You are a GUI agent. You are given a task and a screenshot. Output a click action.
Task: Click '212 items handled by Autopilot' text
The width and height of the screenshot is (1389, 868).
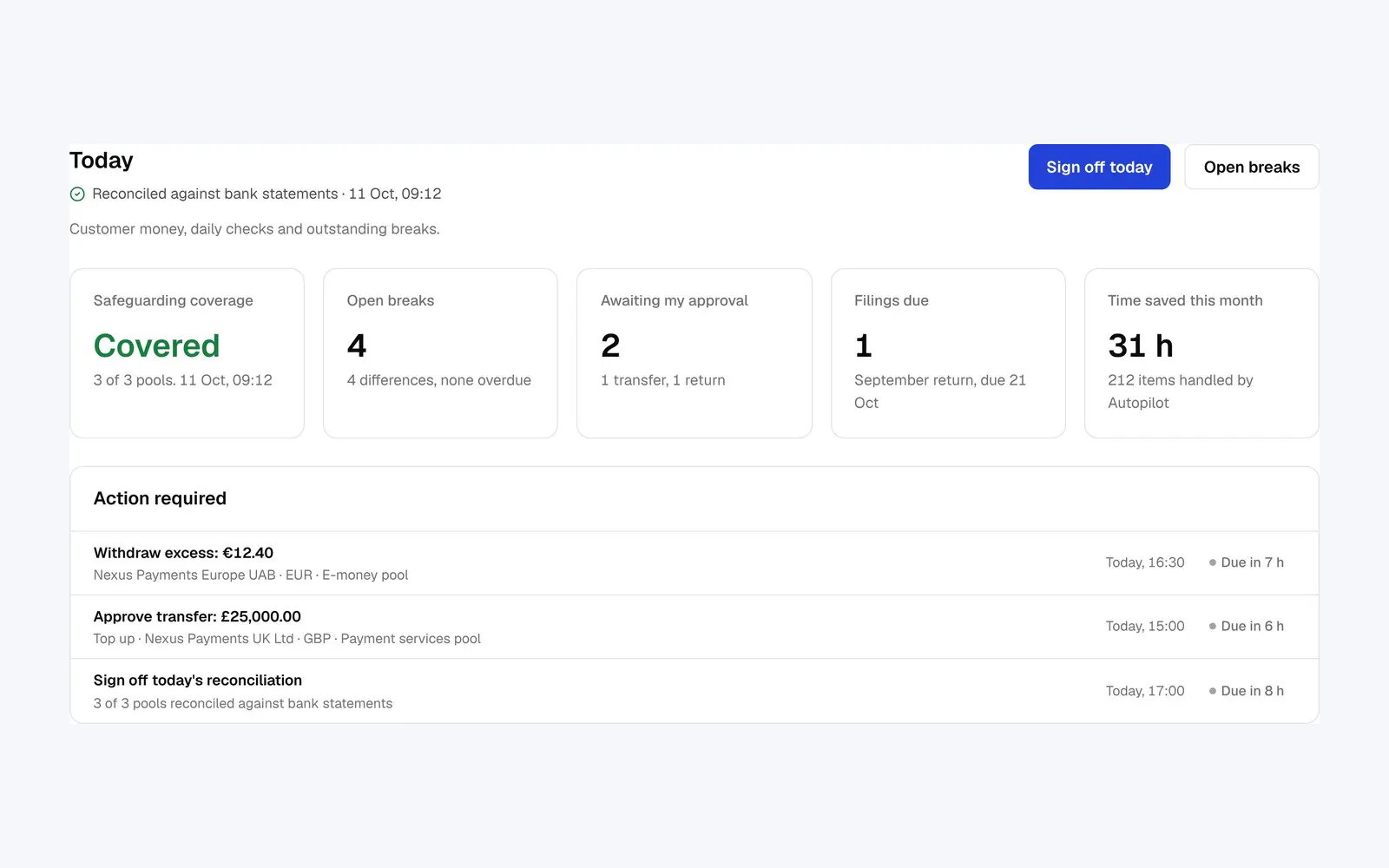tap(1181, 391)
